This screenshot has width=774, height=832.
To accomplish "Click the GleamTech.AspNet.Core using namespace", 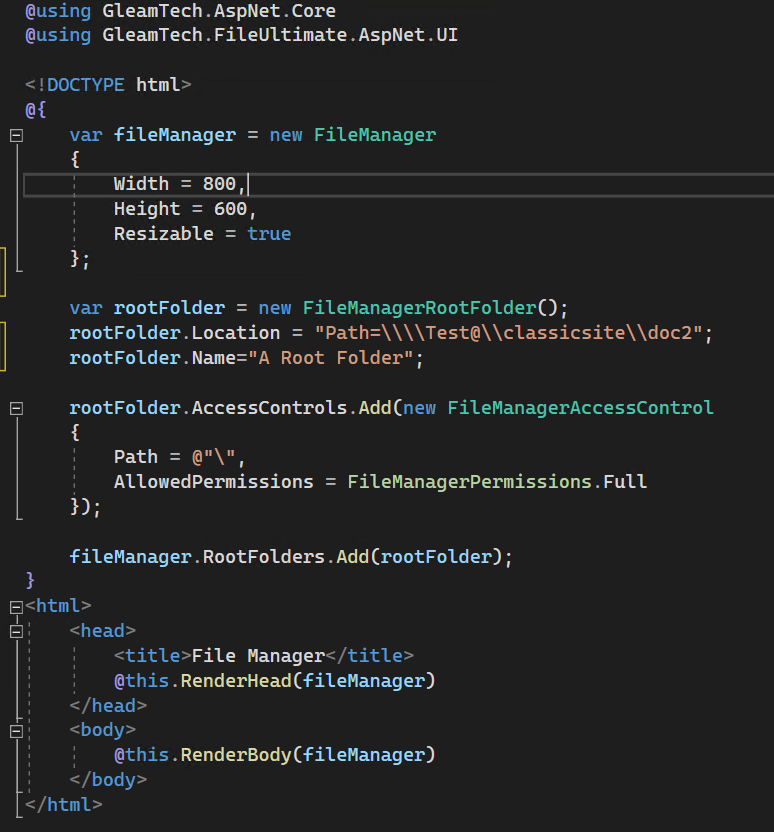I will tap(219, 11).
